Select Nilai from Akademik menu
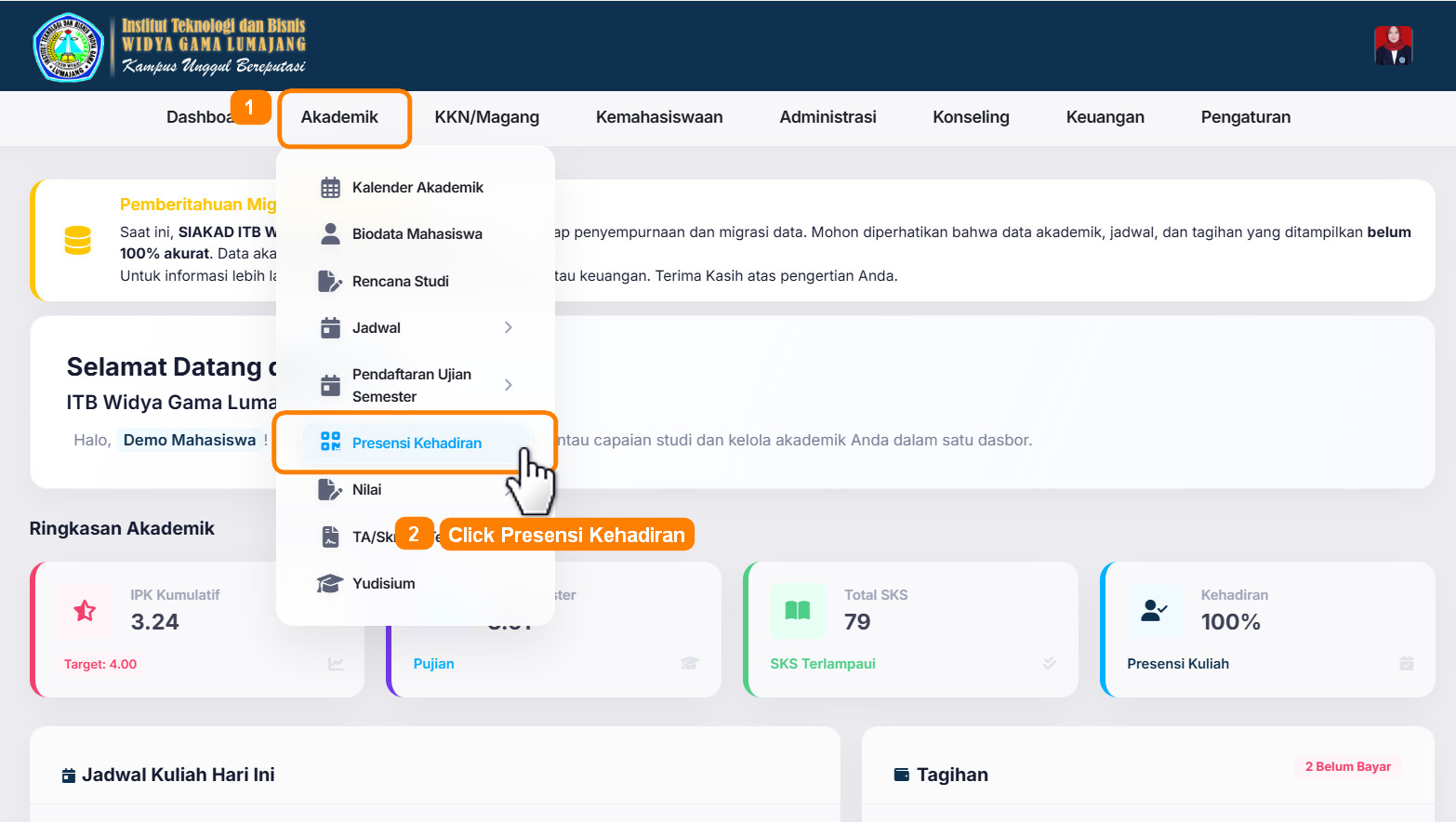 [367, 489]
